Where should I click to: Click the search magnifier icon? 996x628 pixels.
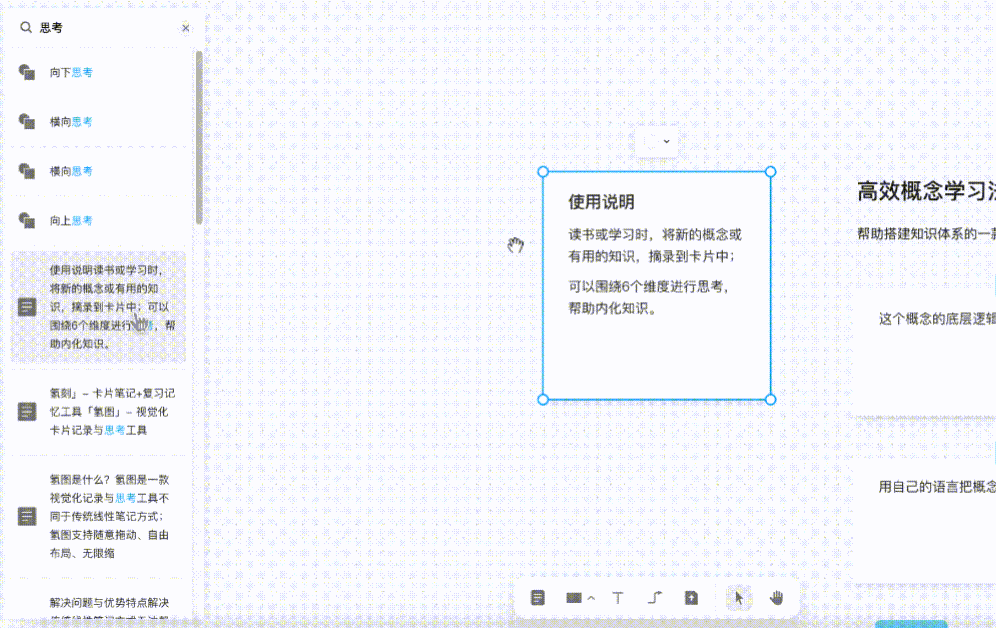pos(25,27)
